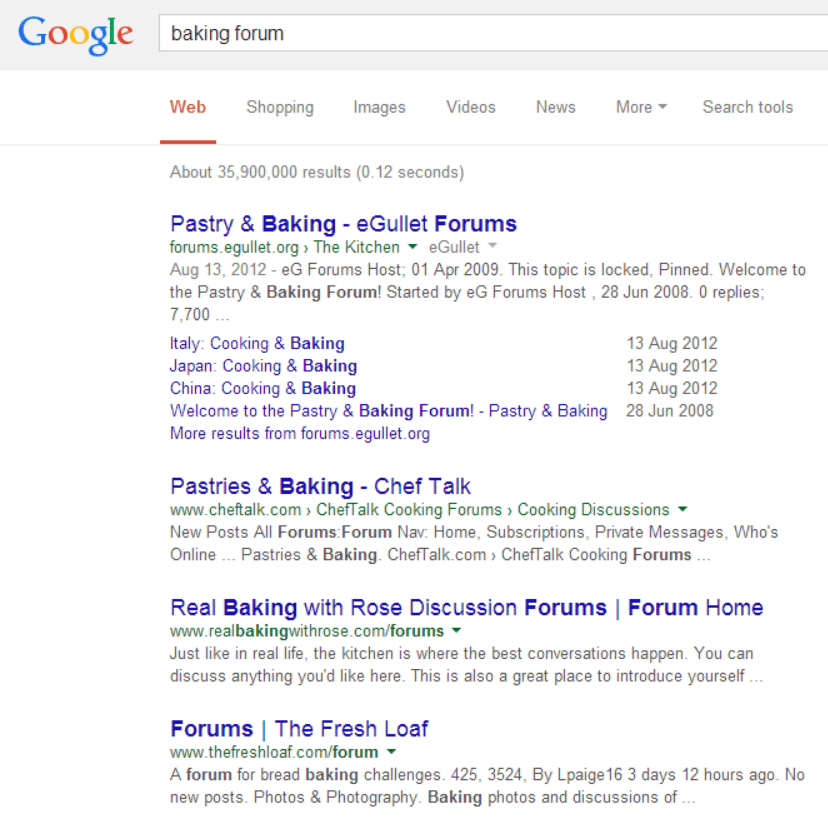Open 'Welcome to the Pastry & Baking Forum!' link
This screenshot has height=820, width=828.
click(389, 411)
